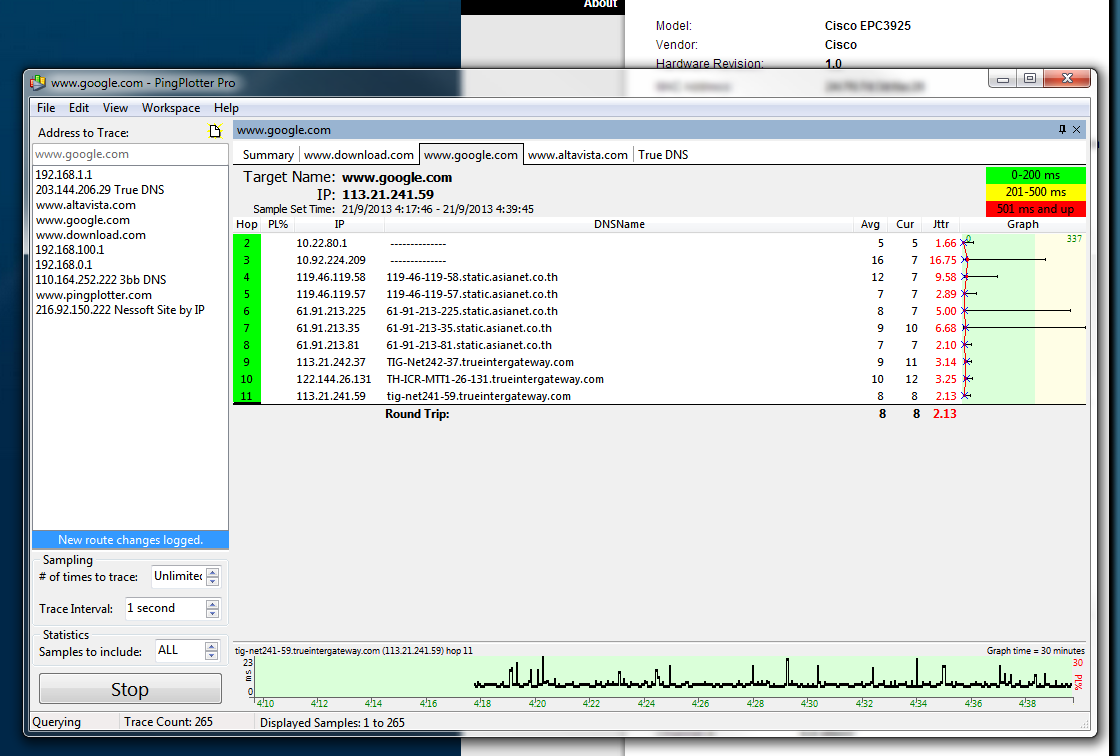Click the Round Trip summary row label
Image resolution: width=1120 pixels, height=756 pixels.
[x=417, y=414]
